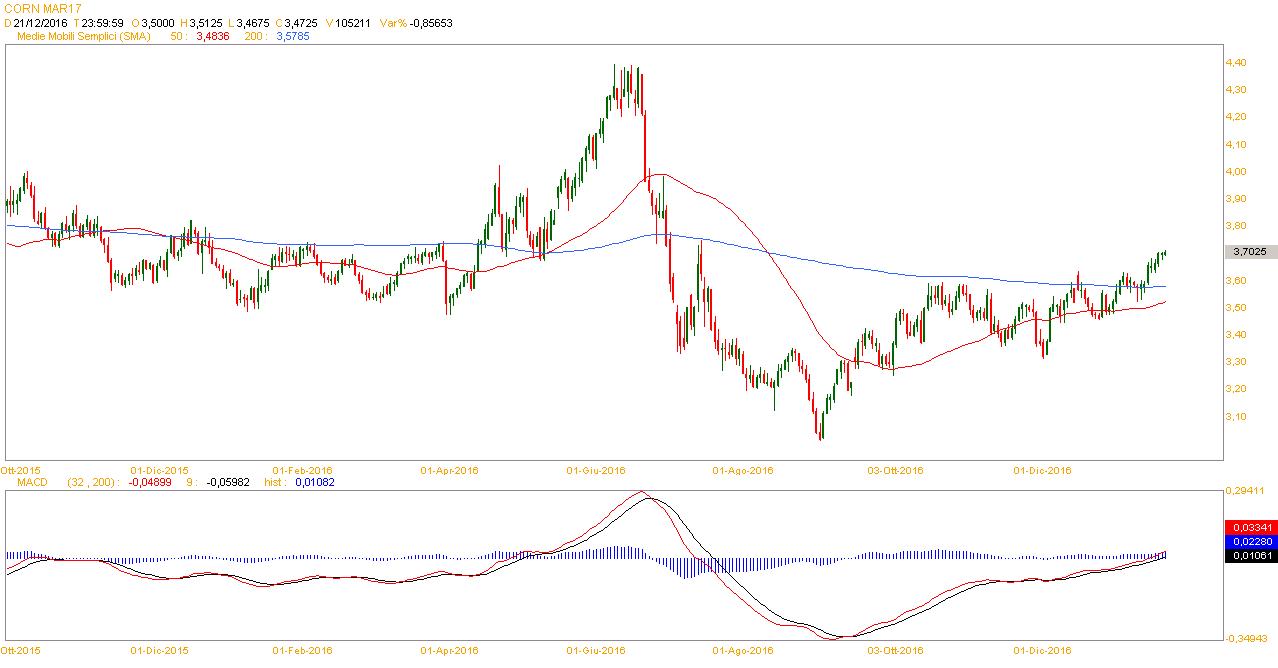Click the current price tag 3,7025
This screenshot has width=1278, height=668.
(x=1250, y=253)
